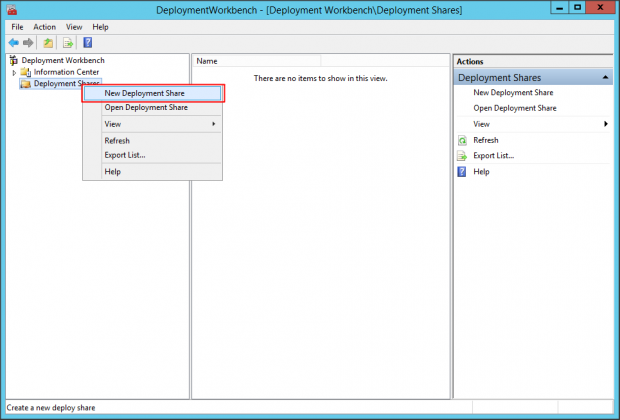Open the File menu
This screenshot has width=620, height=420.
[x=17, y=27]
